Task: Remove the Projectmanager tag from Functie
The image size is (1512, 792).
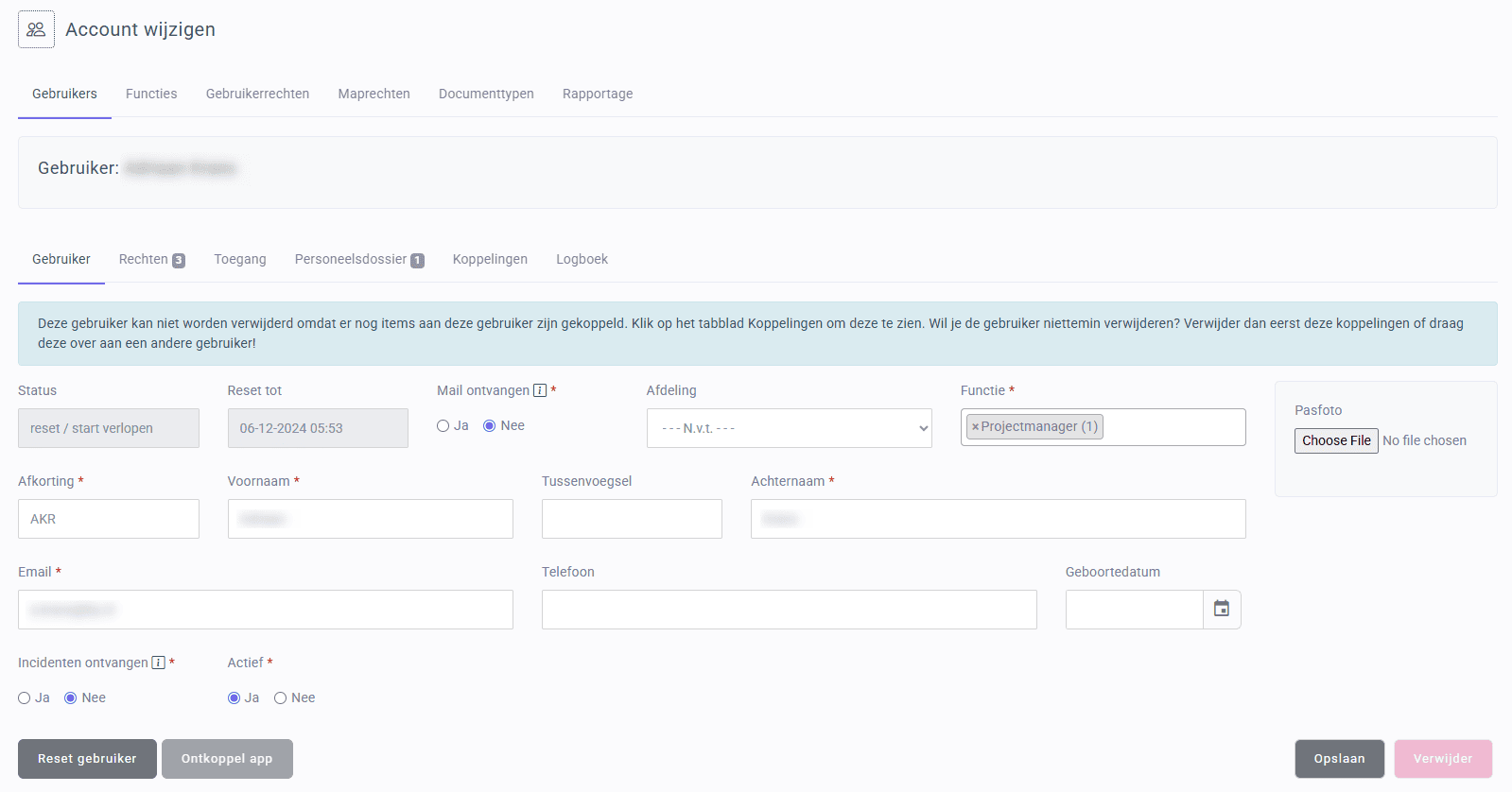Action: (x=975, y=427)
